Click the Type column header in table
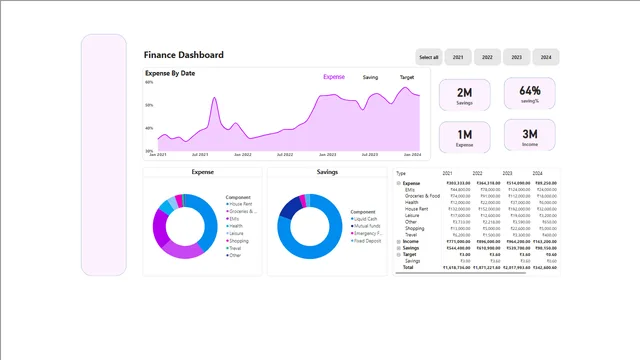The image size is (640, 360). pyautogui.click(x=401, y=173)
